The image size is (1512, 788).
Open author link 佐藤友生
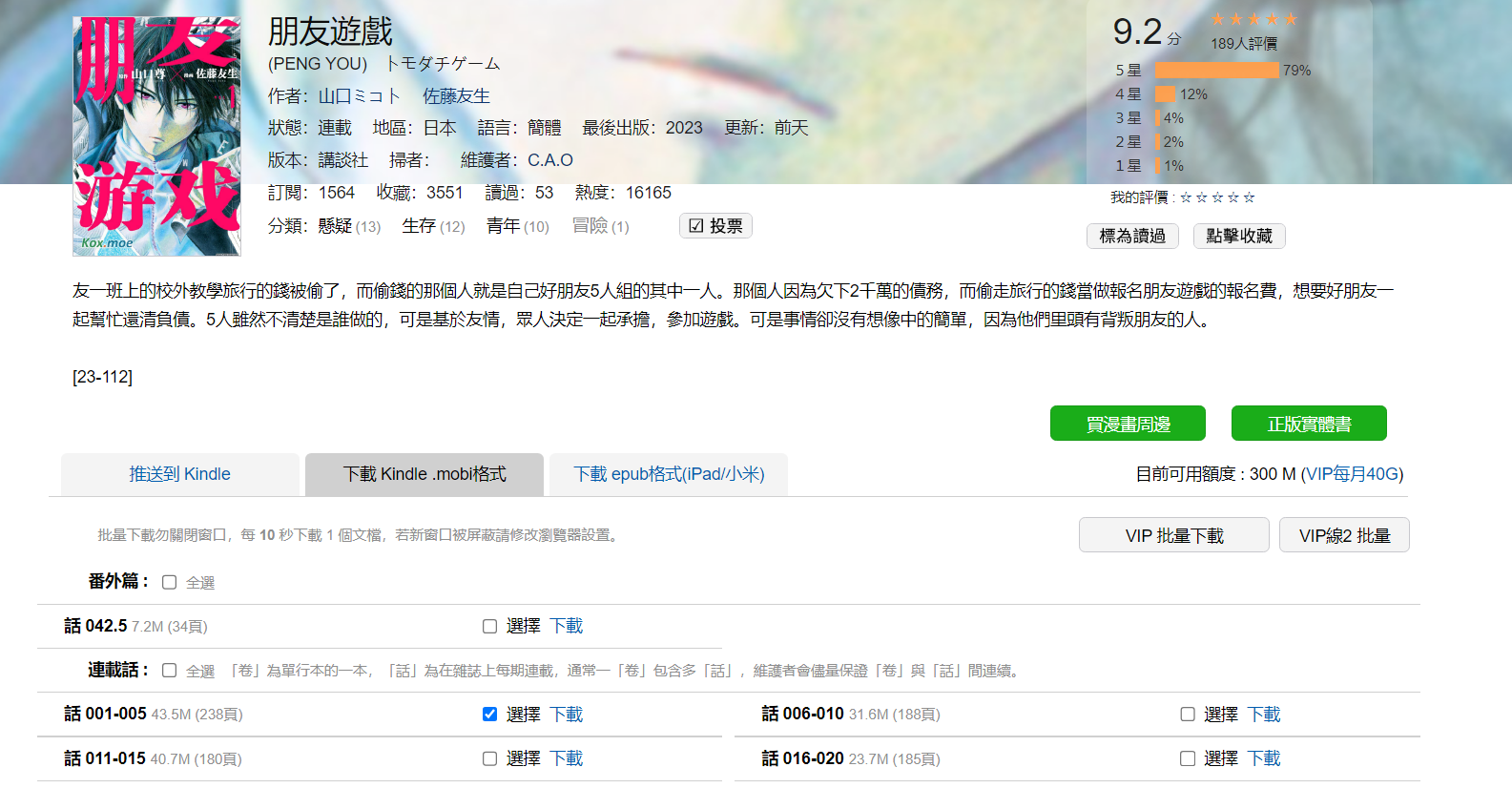pos(456,96)
